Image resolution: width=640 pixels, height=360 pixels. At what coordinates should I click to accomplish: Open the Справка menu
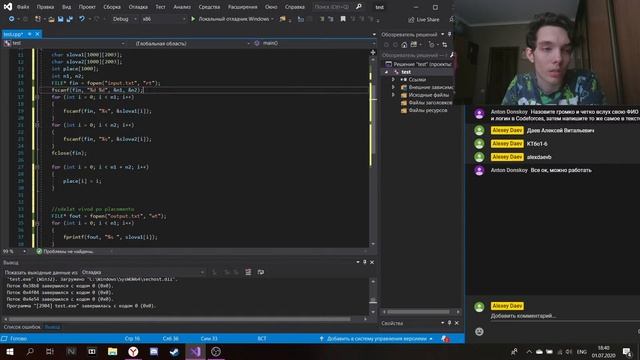coord(295,7)
